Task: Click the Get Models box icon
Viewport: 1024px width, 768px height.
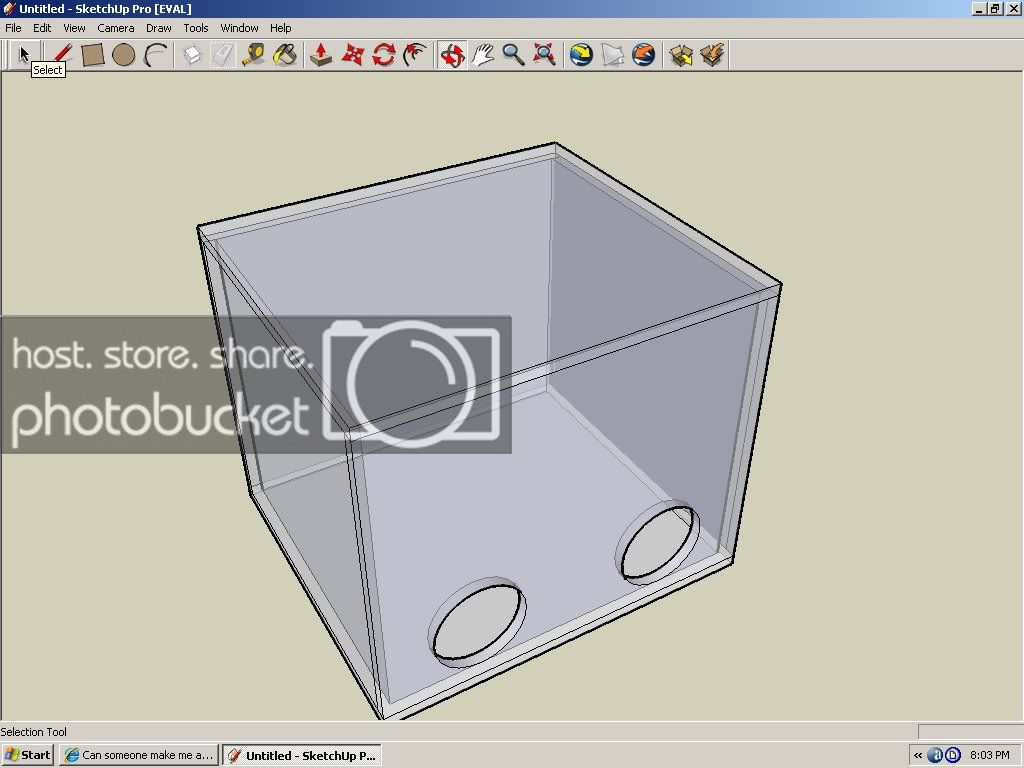Action: pyautogui.click(x=680, y=55)
